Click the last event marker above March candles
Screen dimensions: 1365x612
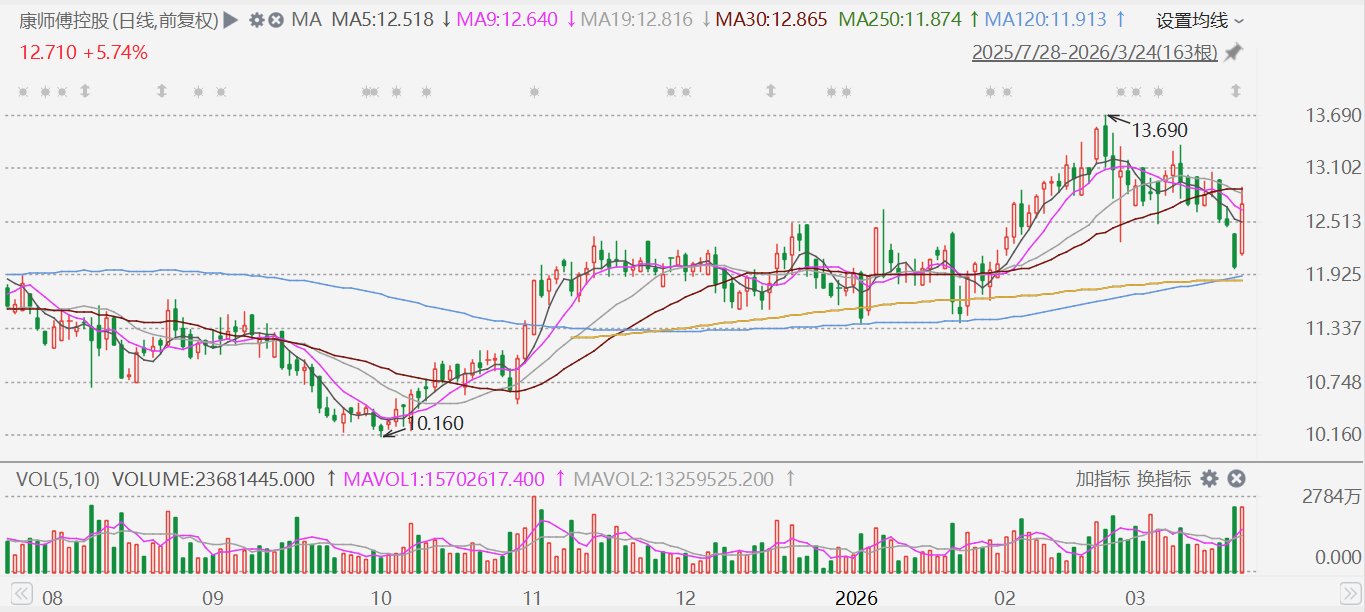click(1235, 92)
